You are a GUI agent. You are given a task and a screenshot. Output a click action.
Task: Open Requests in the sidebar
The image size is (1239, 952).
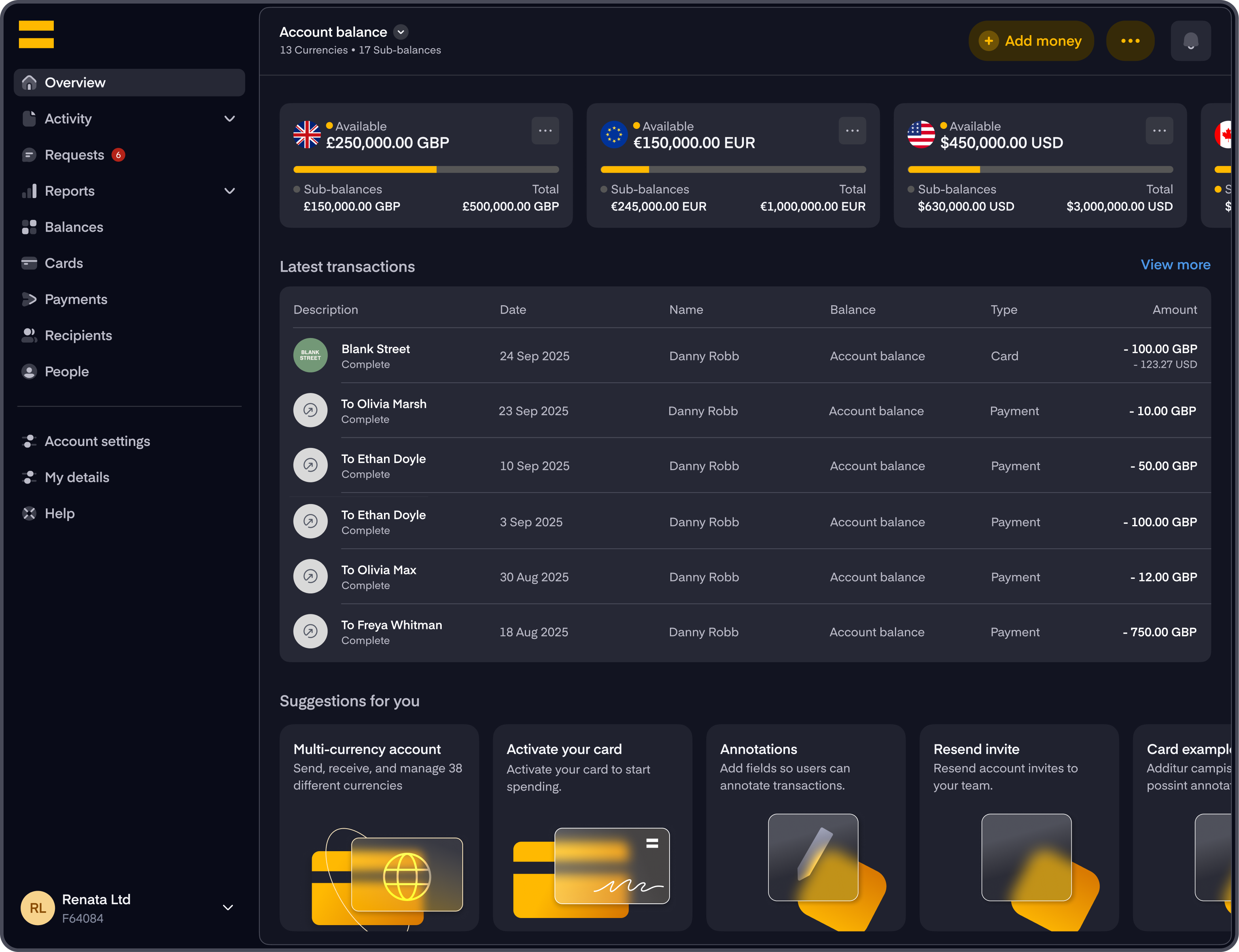(x=74, y=155)
